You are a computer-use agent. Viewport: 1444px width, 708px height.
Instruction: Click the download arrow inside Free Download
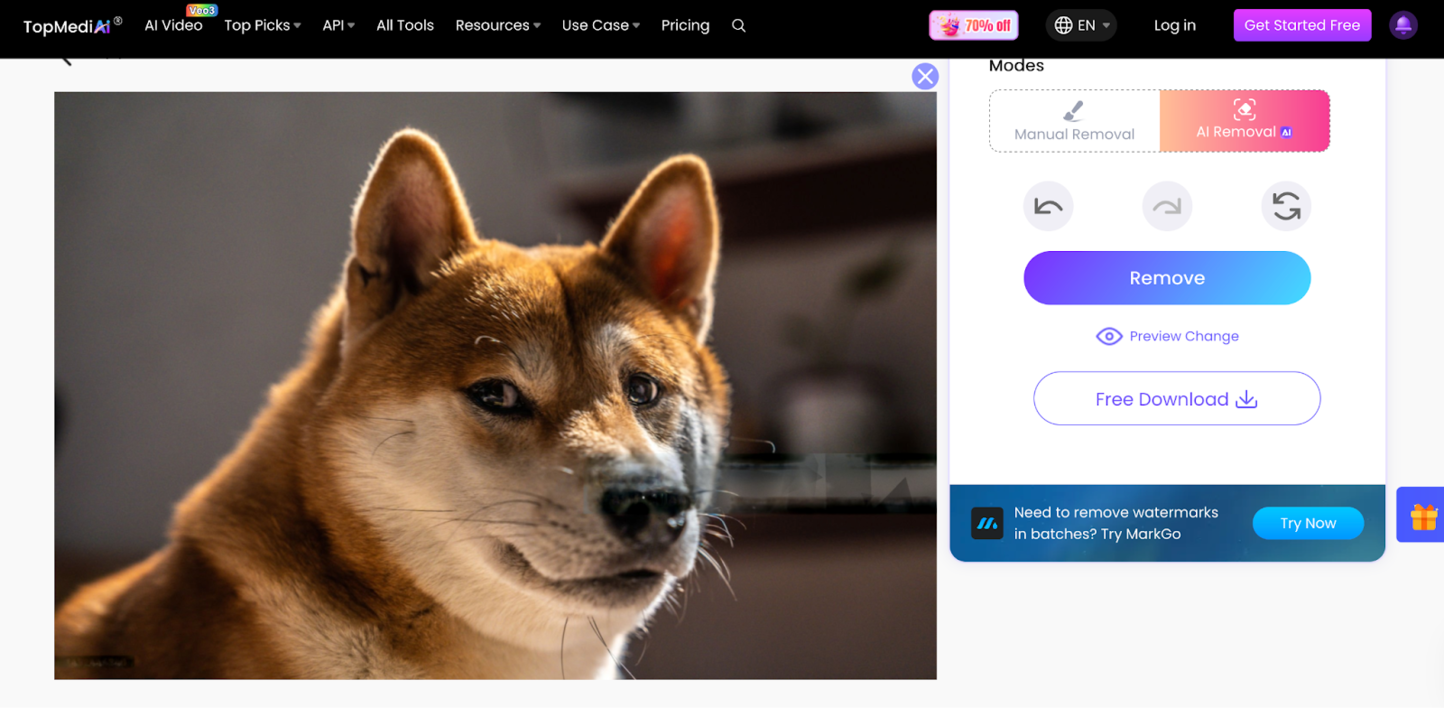click(x=1246, y=399)
